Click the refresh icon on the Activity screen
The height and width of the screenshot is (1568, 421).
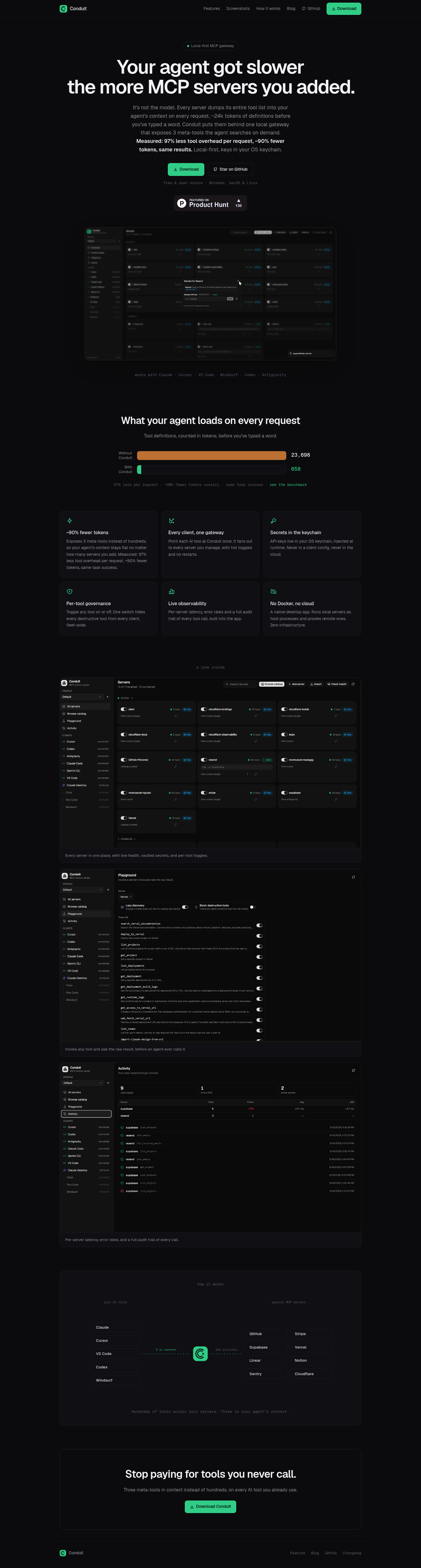pos(353,1070)
